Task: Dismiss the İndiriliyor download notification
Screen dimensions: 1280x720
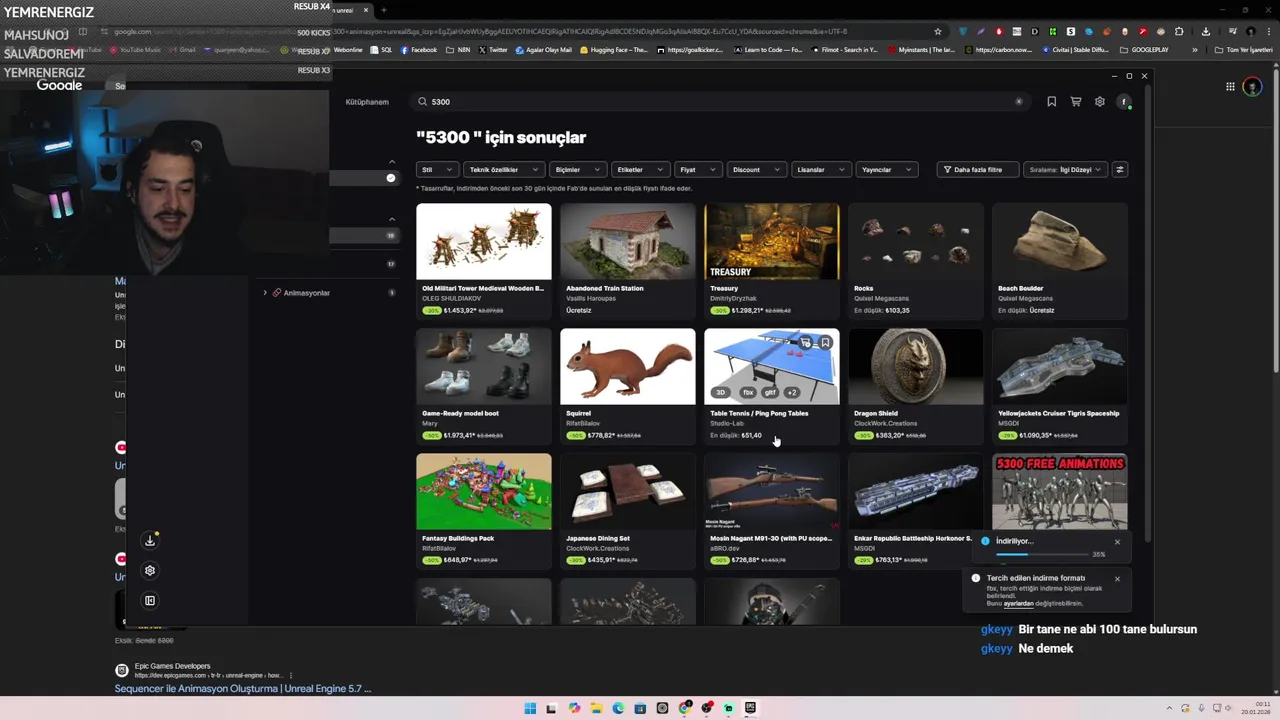Action: 1117,542
